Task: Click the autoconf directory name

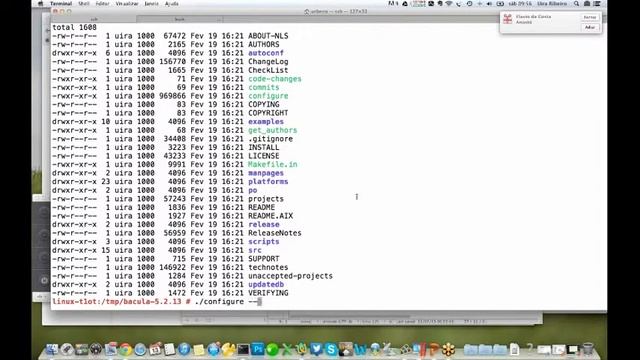Action: (266, 53)
